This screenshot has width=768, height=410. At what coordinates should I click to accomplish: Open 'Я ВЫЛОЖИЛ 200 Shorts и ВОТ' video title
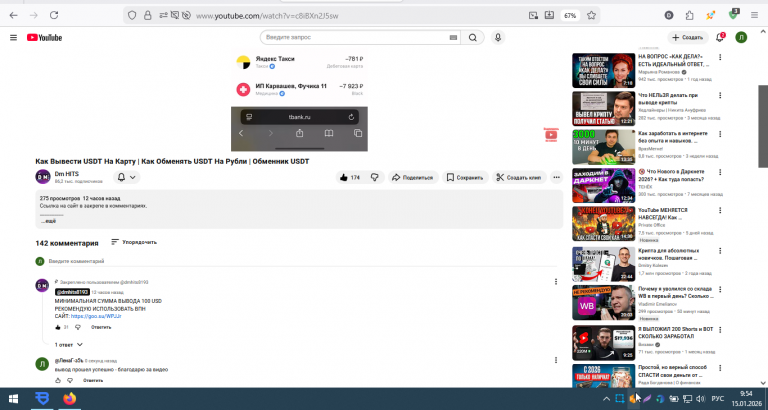[675, 333]
